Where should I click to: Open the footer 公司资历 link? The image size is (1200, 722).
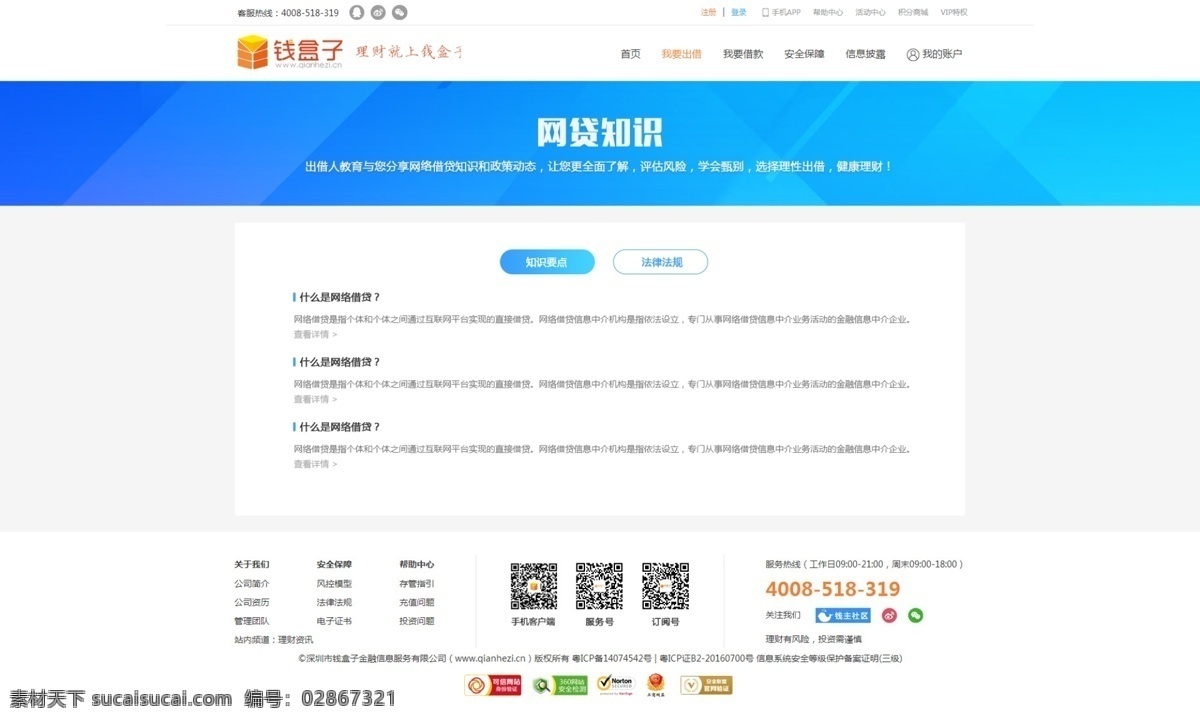(252, 603)
